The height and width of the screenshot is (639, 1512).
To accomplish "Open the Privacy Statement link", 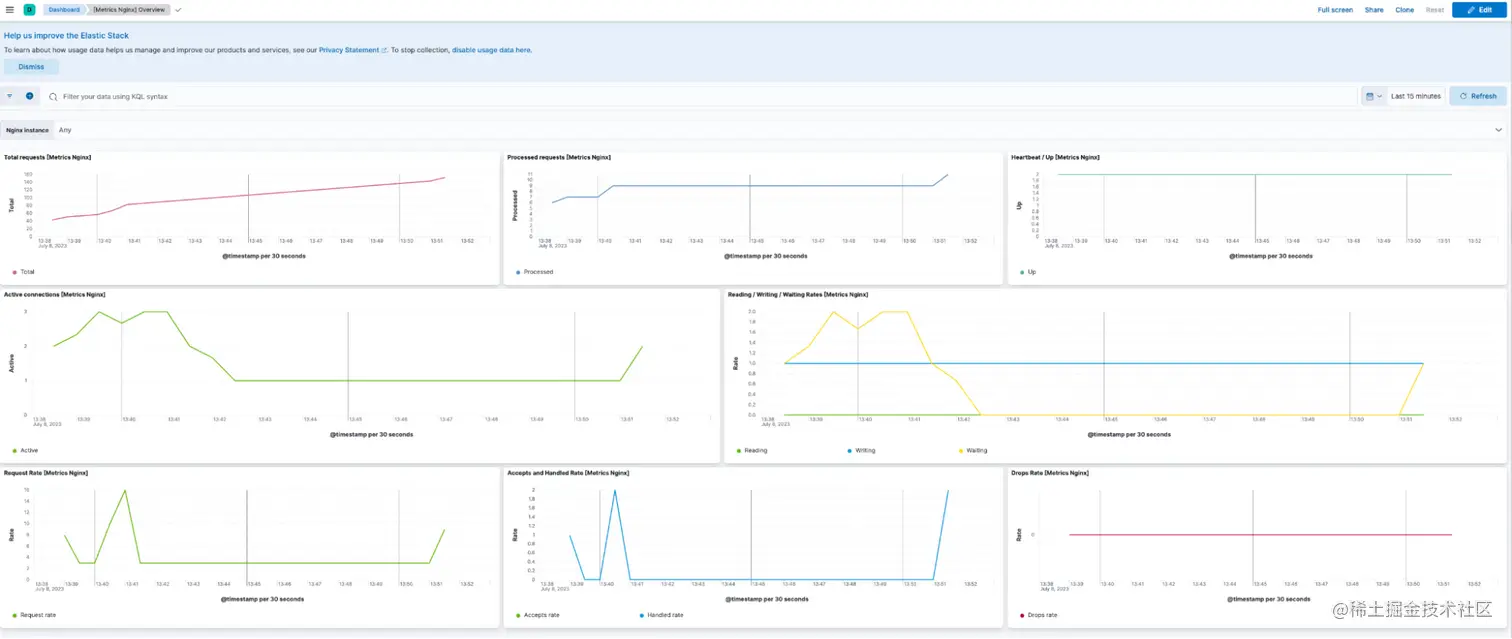I will pyautogui.click(x=352, y=50).
